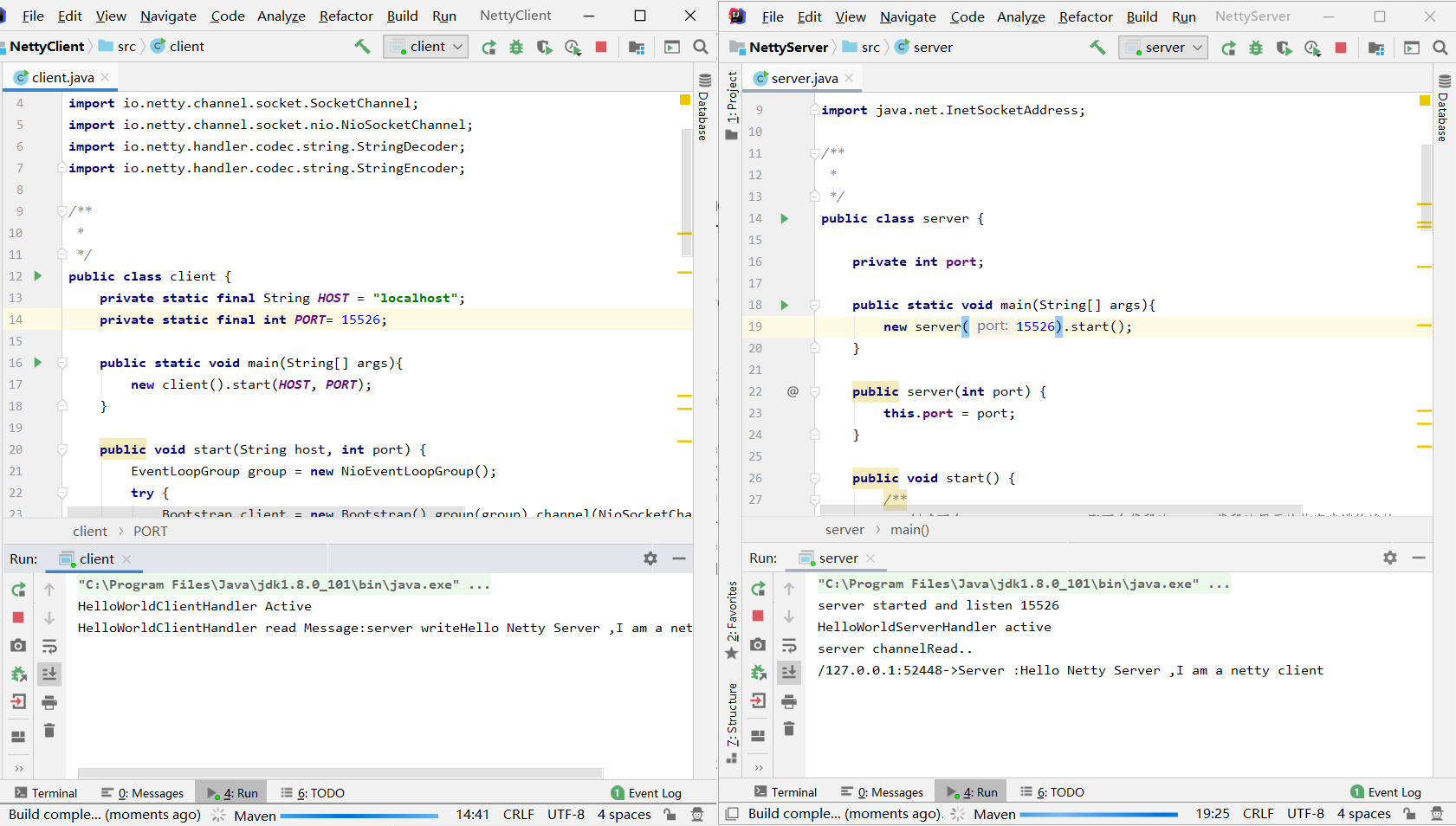Click CRLF line separator in NettyServer status bar

(x=1258, y=814)
